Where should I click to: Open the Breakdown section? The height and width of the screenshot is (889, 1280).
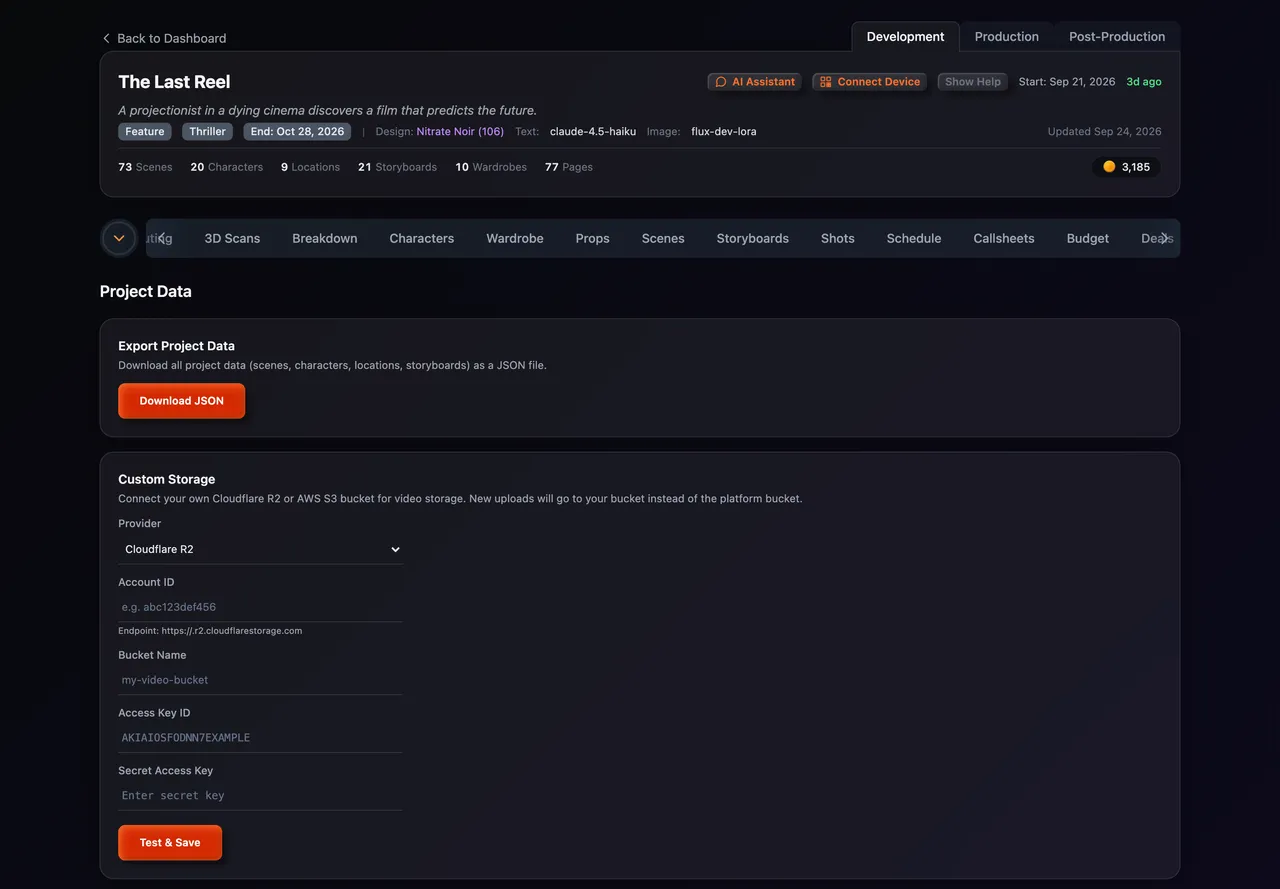click(325, 238)
